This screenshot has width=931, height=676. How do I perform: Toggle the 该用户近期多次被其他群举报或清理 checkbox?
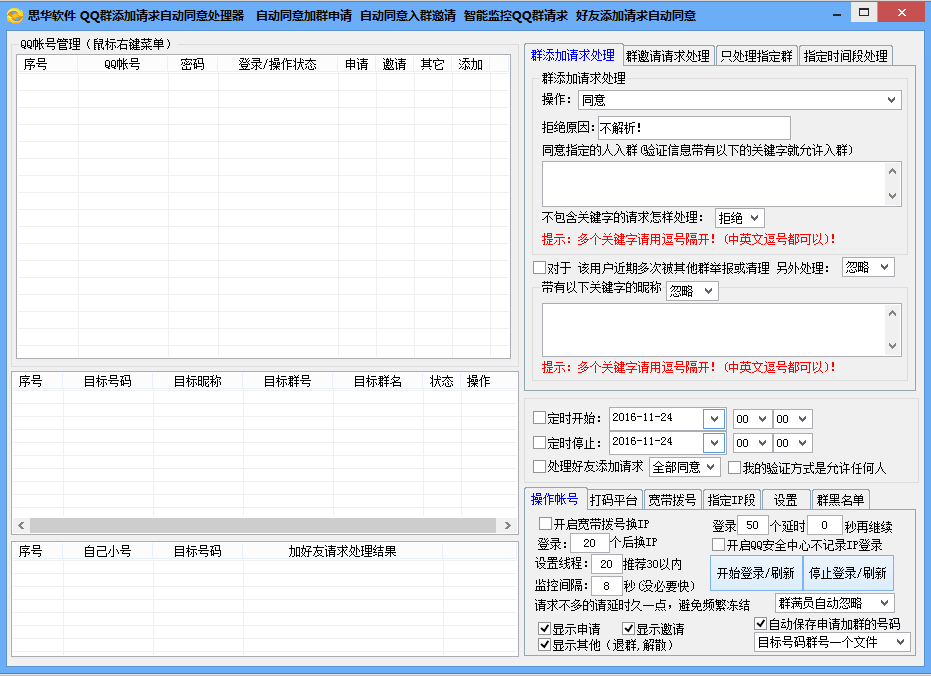[x=539, y=267]
